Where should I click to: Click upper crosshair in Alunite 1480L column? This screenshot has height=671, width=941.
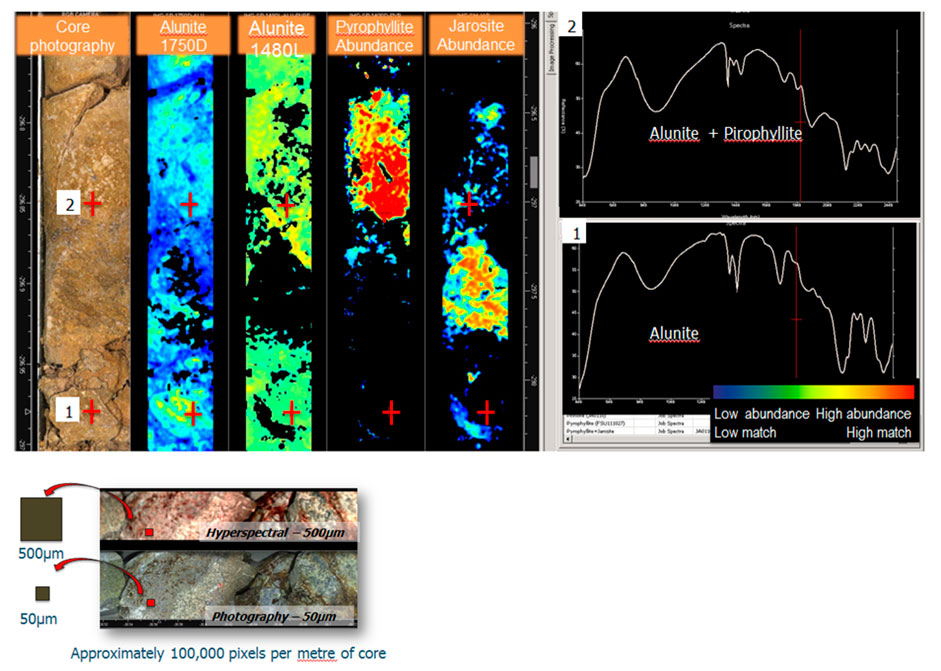[287, 206]
